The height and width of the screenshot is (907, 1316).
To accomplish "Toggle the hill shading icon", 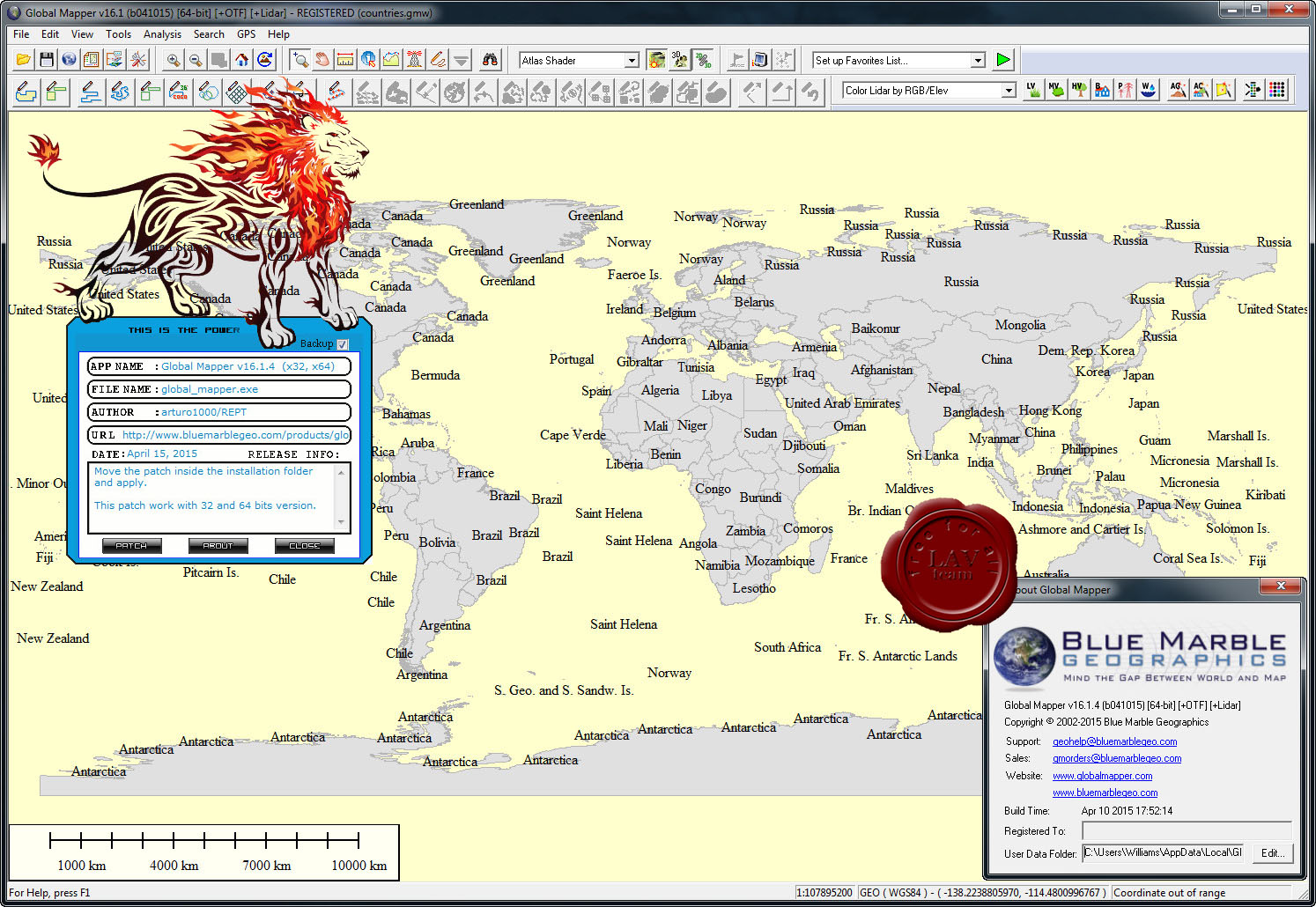I will (x=657, y=60).
